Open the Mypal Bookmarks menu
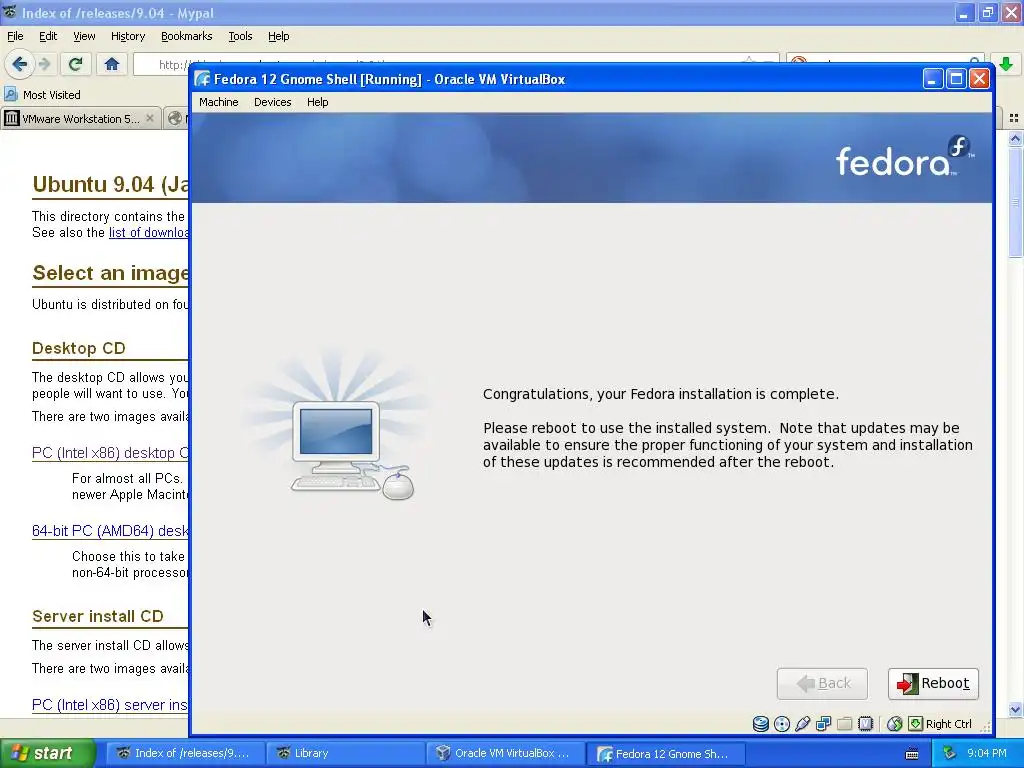Screen dimensions: 1024x768 click(187, 36)
